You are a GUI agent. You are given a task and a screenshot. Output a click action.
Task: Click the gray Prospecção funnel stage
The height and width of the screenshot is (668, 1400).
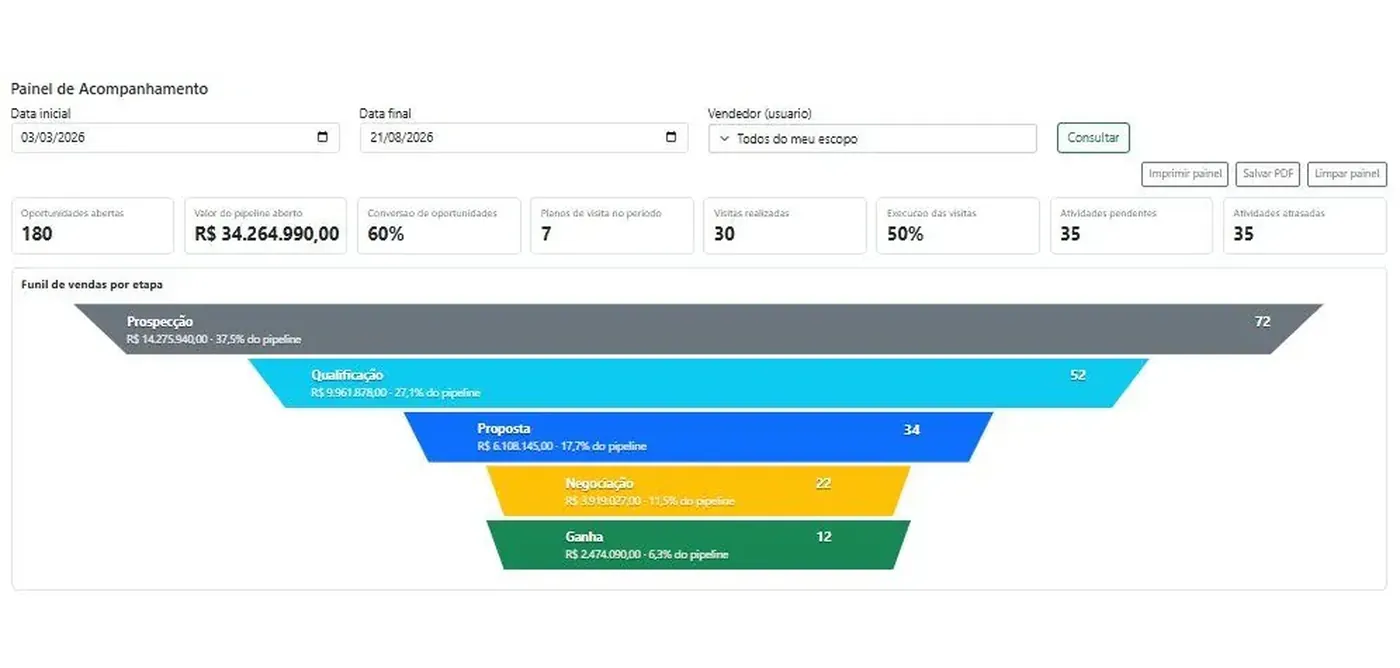point(699,329)
